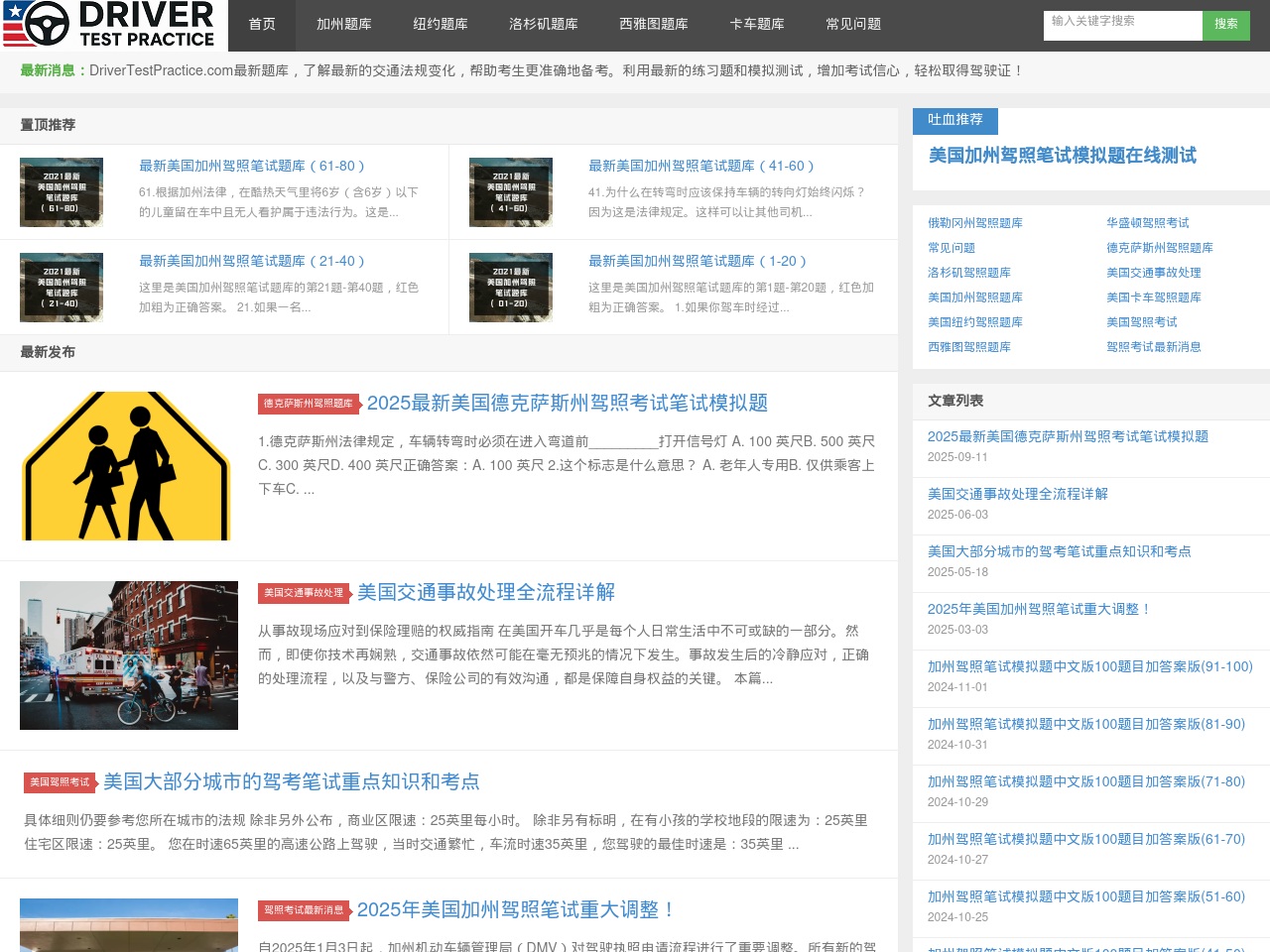
Task: Open thumbnail for 笔试题库 (41-60)
Action: coord(511,192)
